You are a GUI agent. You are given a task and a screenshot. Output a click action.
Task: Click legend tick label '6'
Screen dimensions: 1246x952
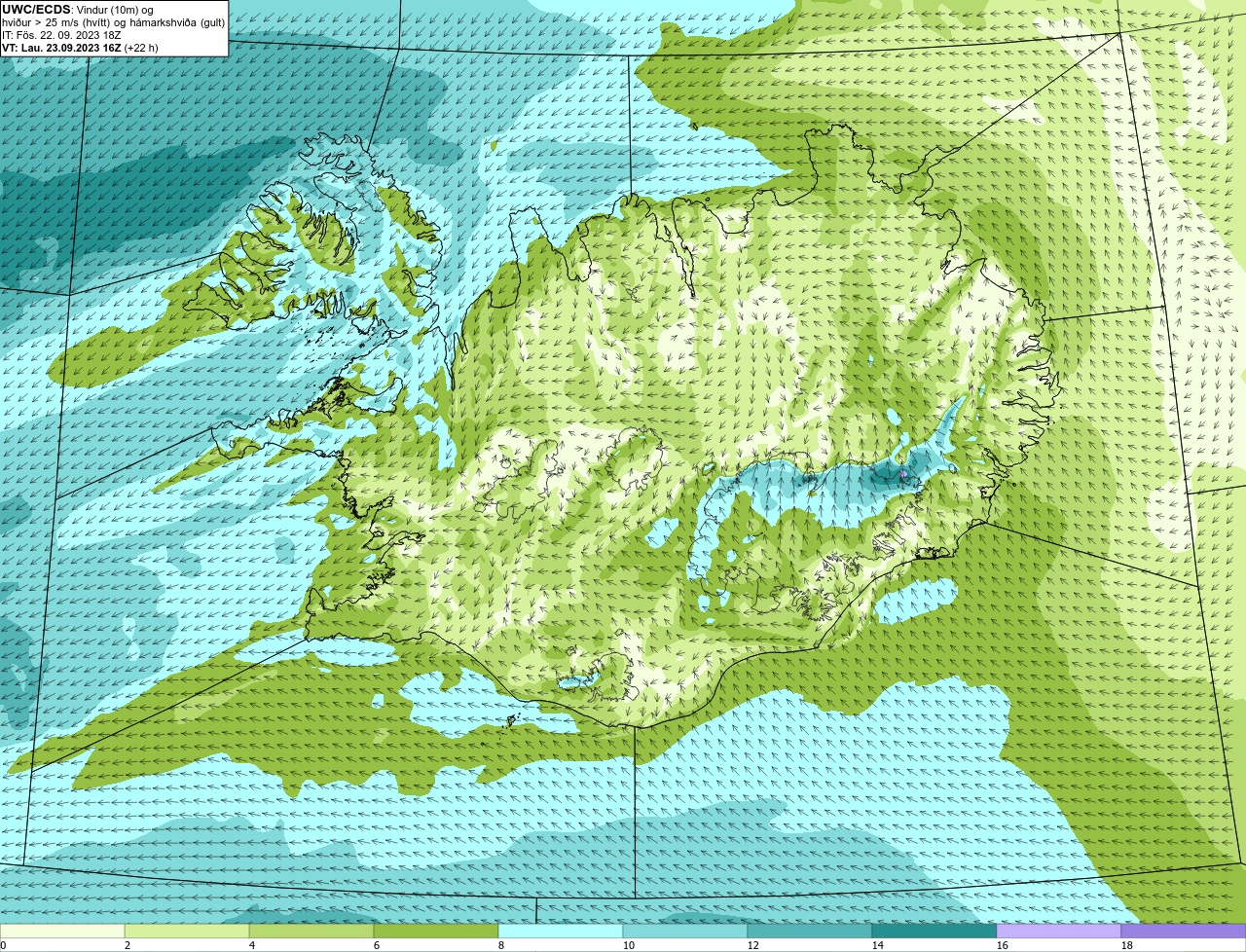377,945
